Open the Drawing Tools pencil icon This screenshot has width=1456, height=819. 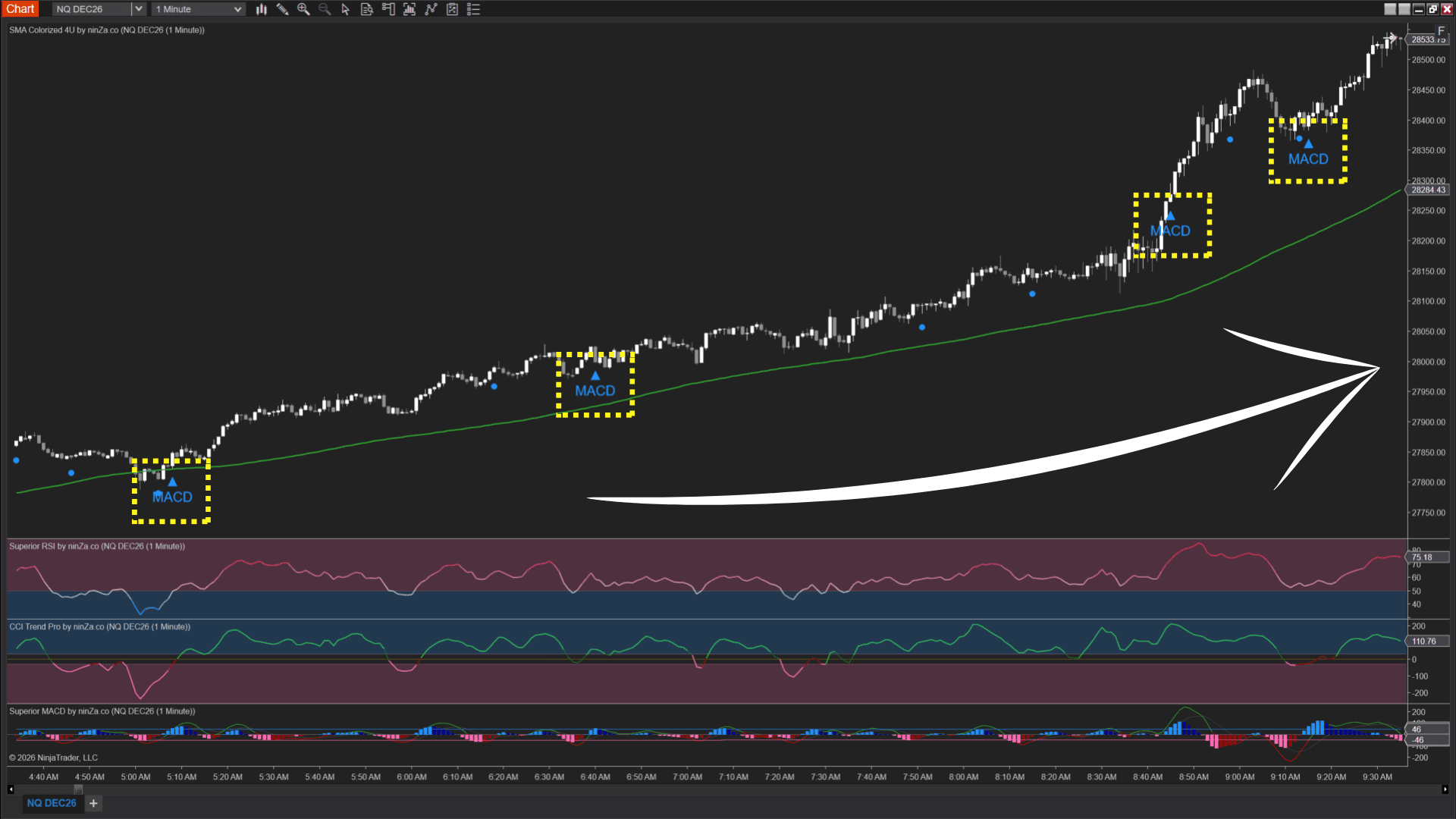[x=282, y=9]
